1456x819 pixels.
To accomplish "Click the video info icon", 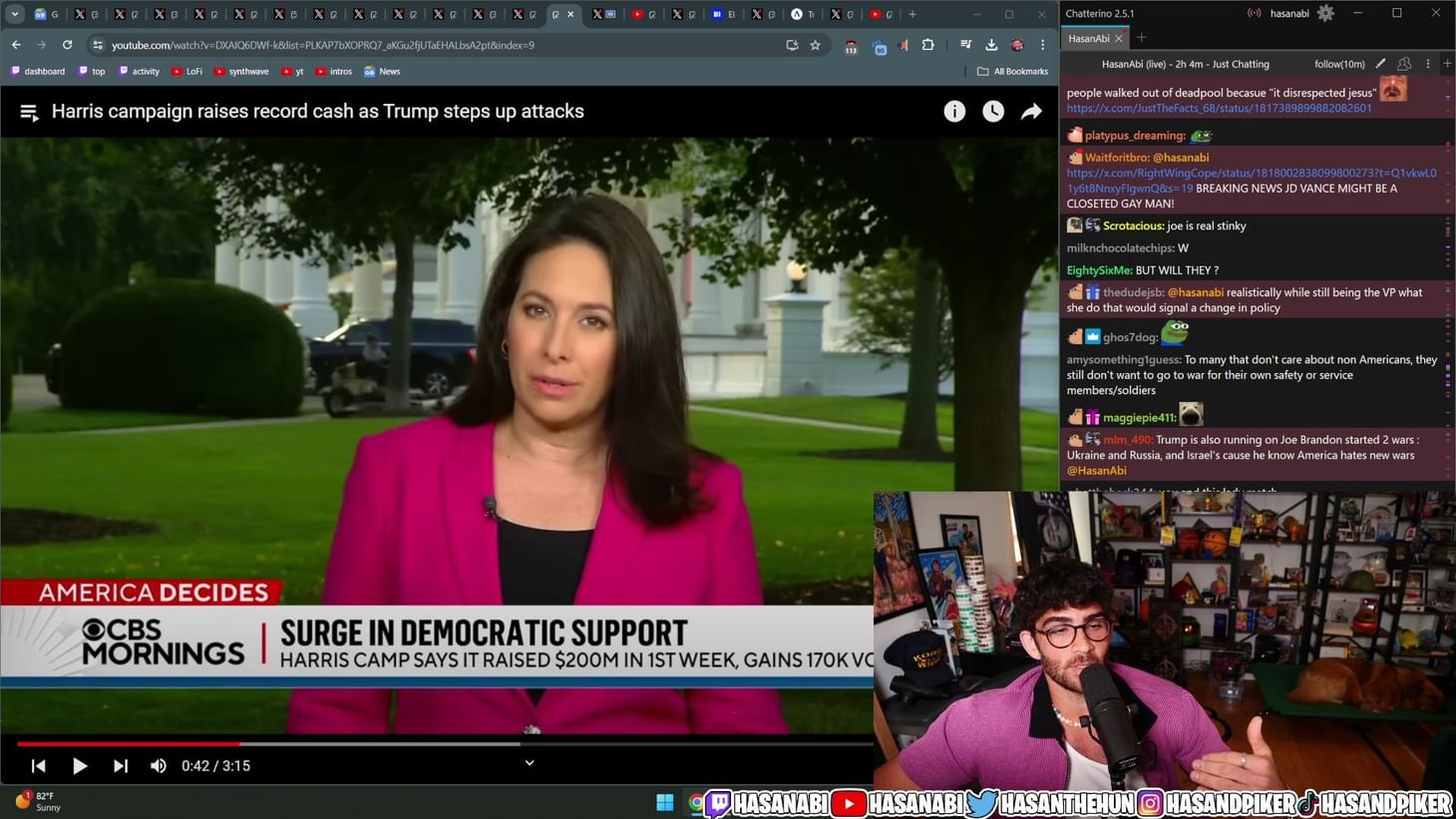I will click(x=954, y=112).
